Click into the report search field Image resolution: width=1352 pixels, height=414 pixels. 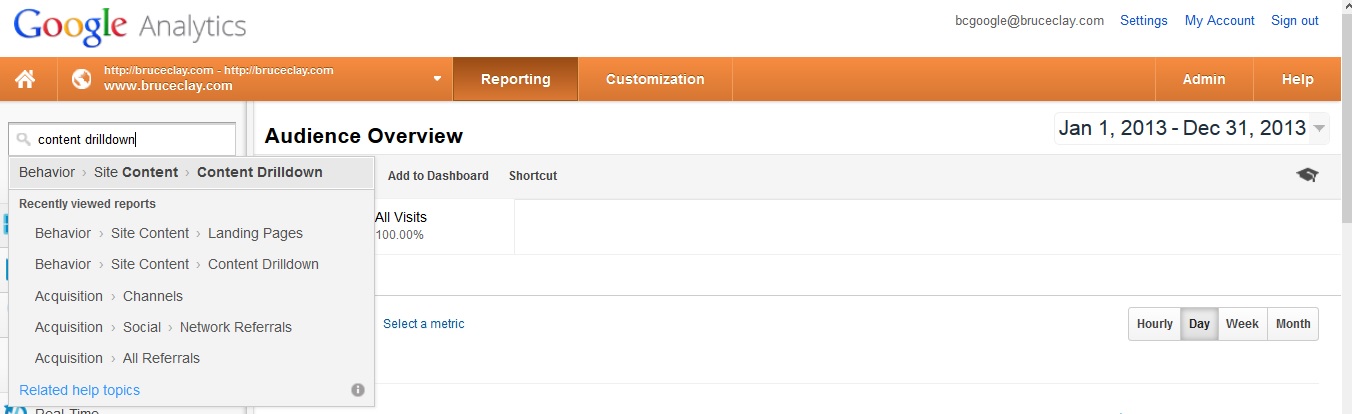[x=122, y=140]
